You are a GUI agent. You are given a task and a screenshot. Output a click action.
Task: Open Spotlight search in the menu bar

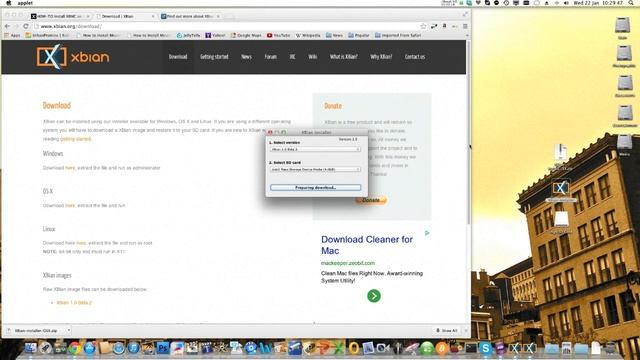click(x=631, y=3)
